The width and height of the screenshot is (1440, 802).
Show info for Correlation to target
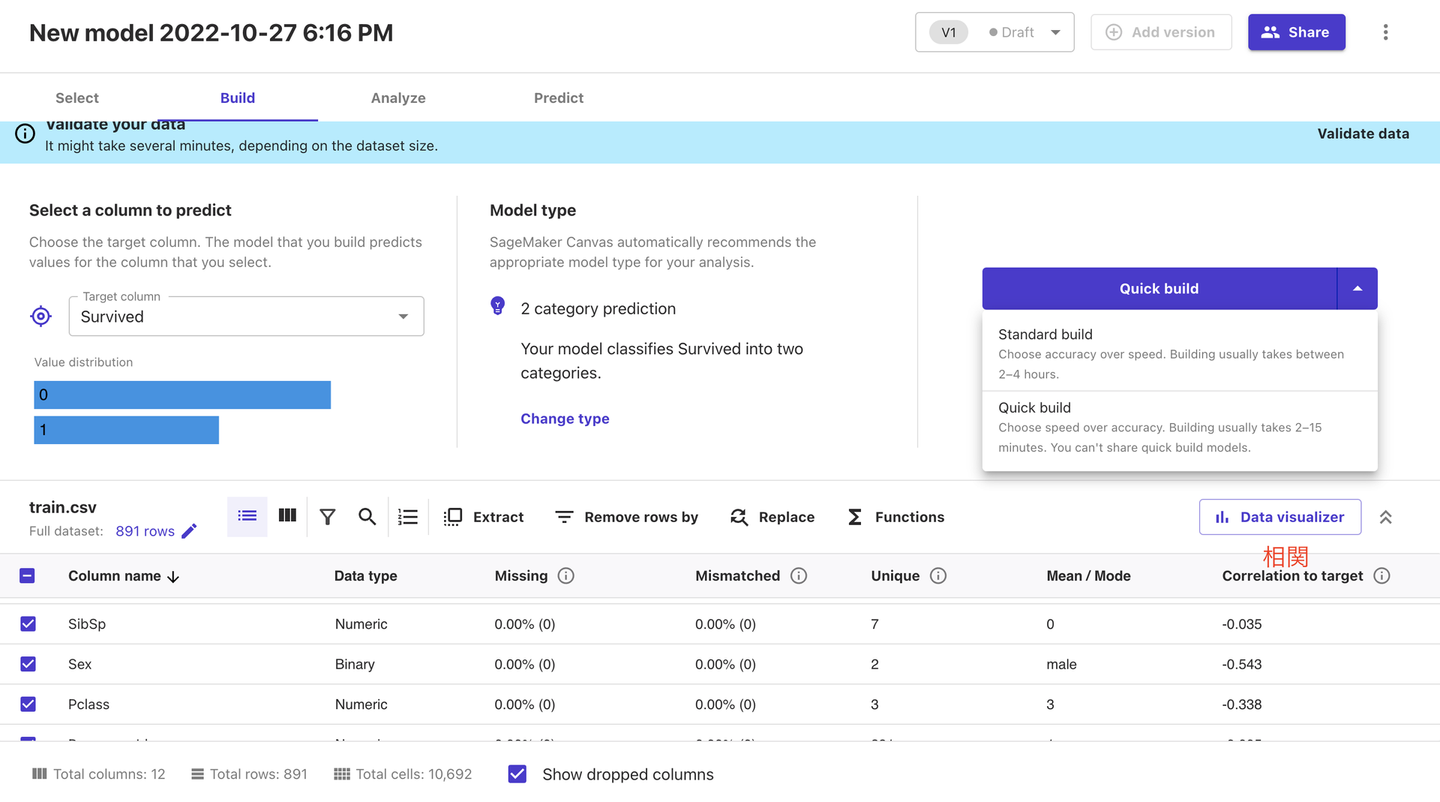pyautogui.click(x=1381, y=576)
